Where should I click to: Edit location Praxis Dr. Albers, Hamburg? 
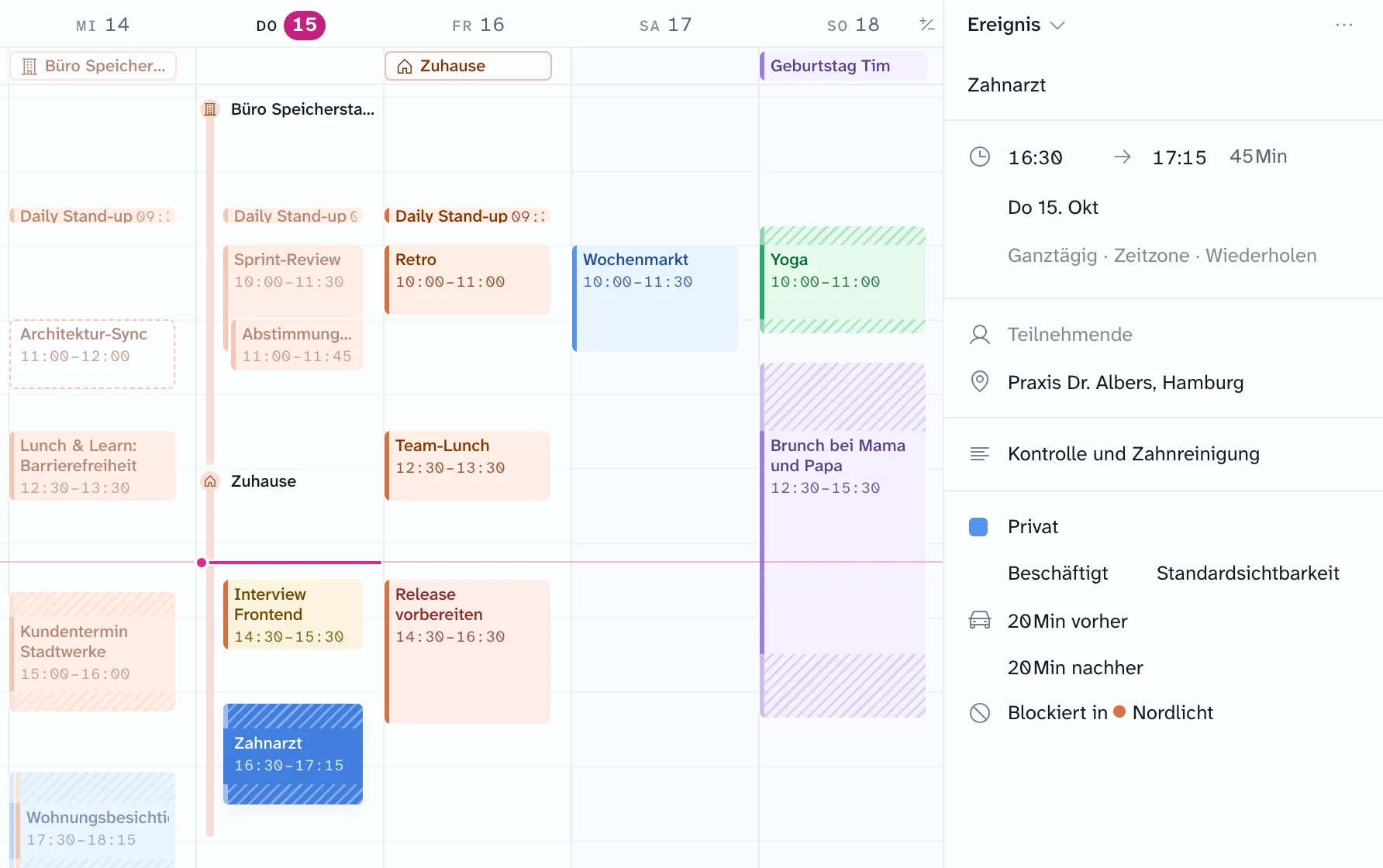pos(1126,383)
